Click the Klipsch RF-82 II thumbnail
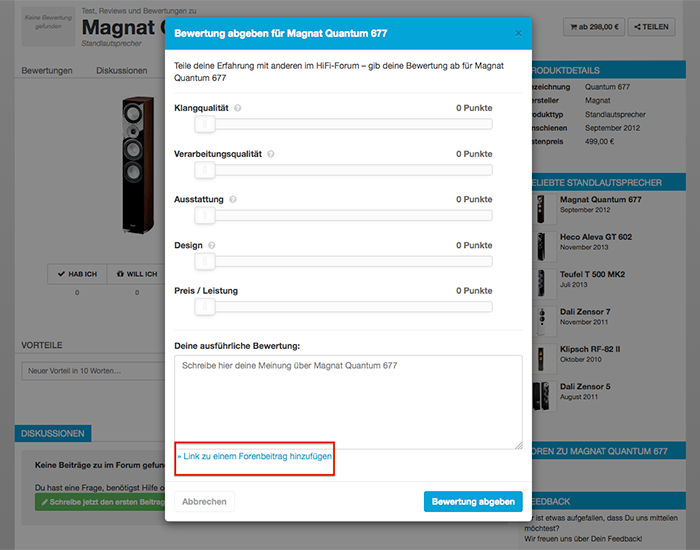This screenshot has width=700, height=550. [x=542, y=359]
